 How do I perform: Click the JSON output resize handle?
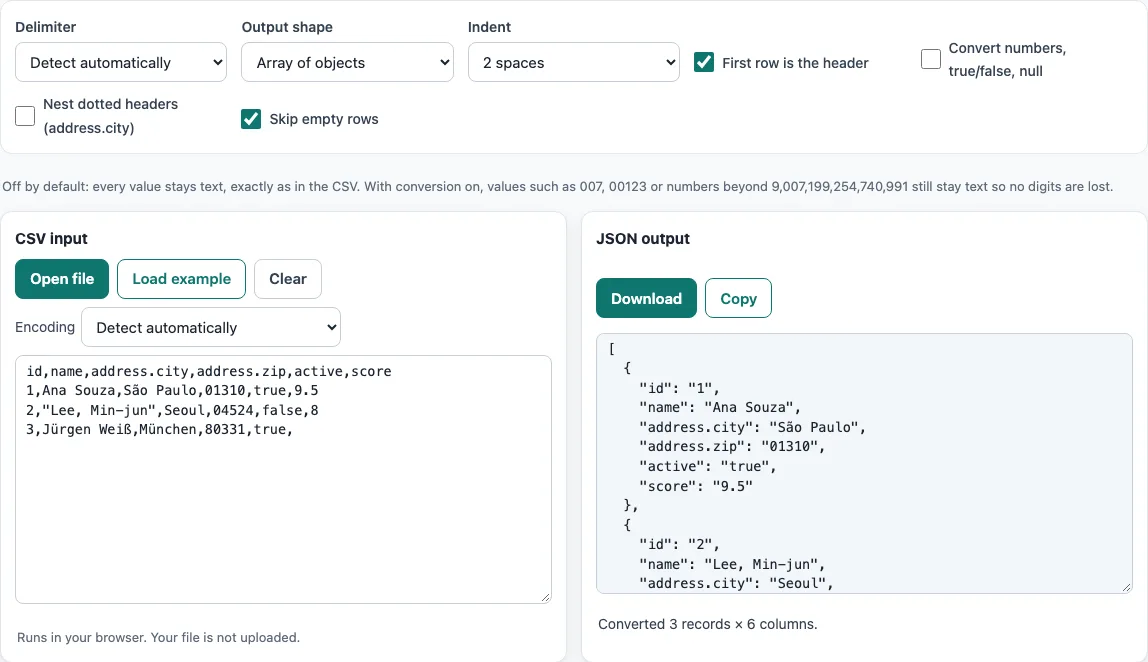pos(1127,587)
